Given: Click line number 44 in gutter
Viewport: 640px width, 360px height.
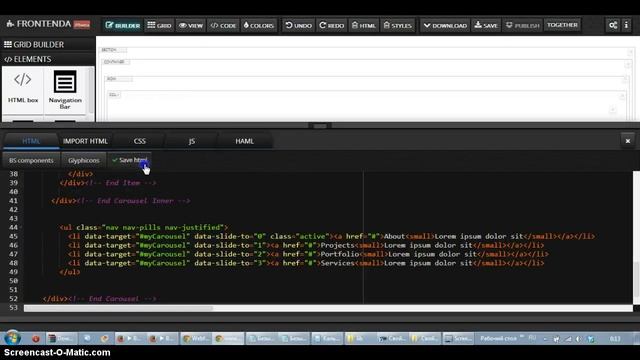Looking at the screenshot, I should (x=13, y=227).
